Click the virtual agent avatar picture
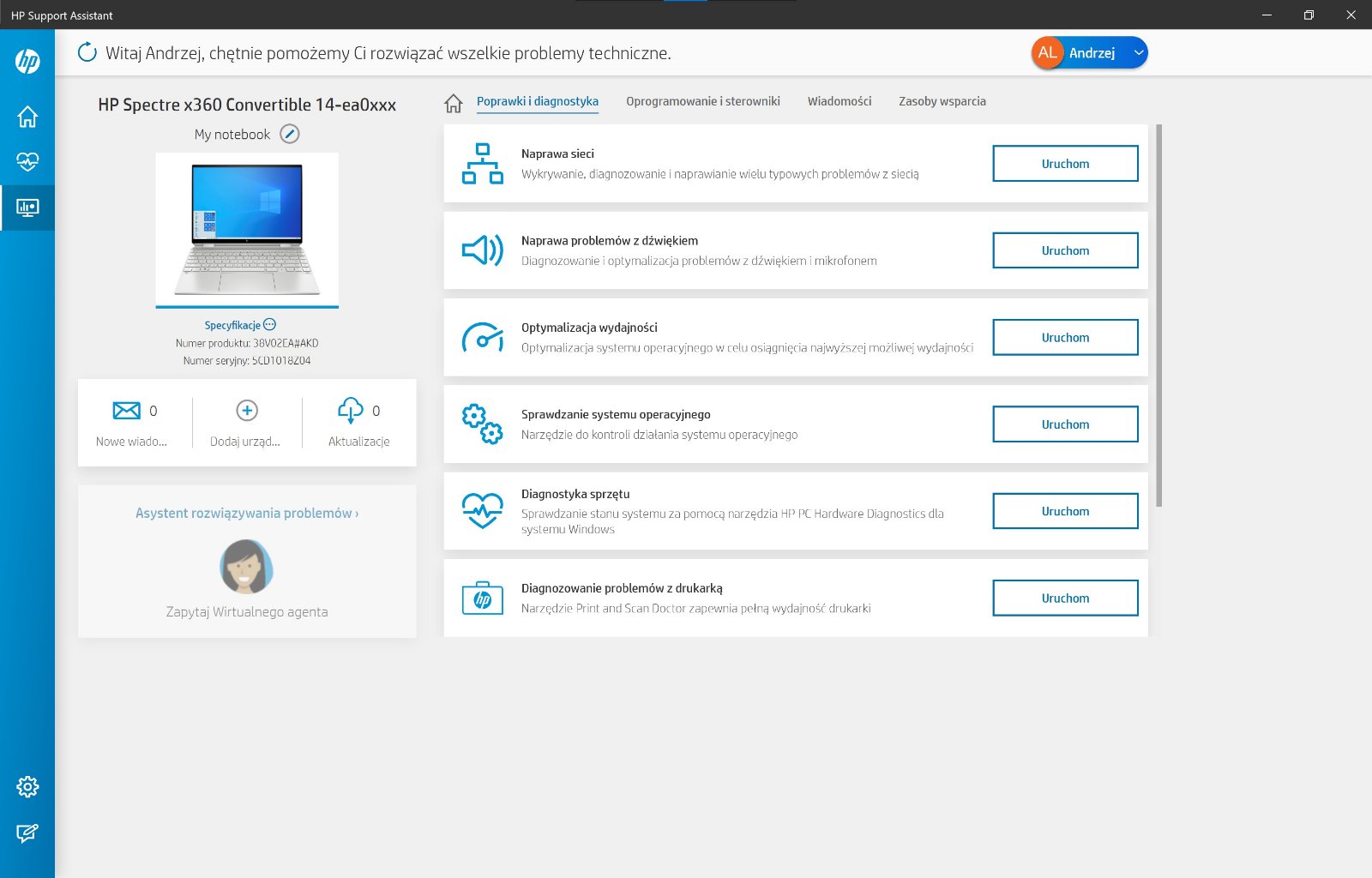 click(x=247, y=566)
